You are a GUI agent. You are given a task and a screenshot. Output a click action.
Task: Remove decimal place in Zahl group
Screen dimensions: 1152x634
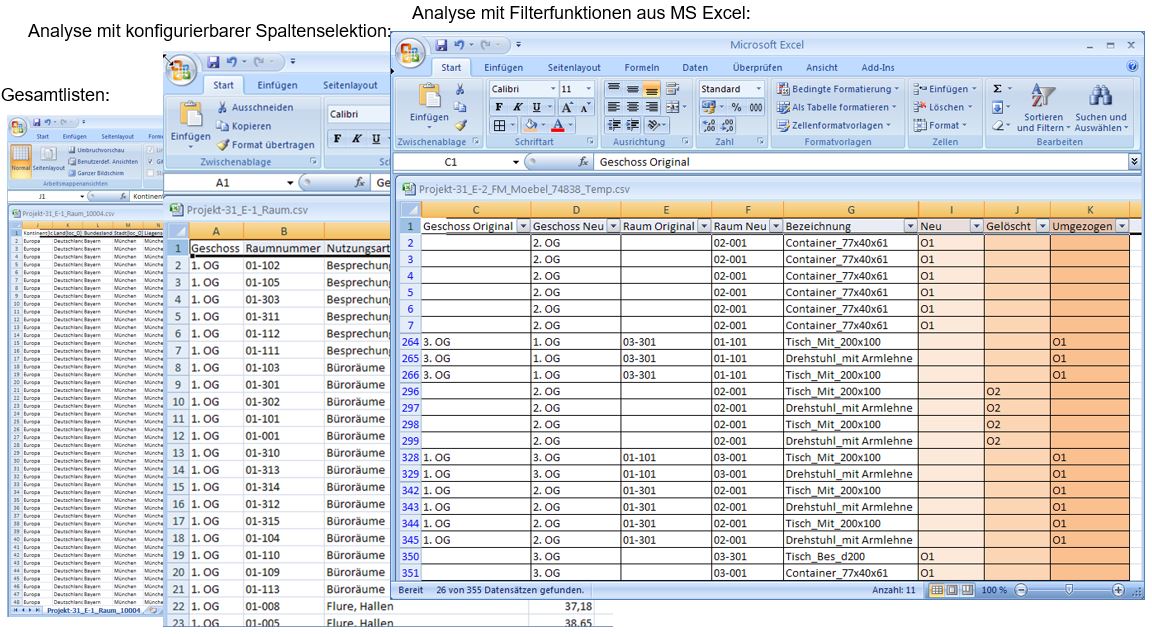(x=727, y=126)
